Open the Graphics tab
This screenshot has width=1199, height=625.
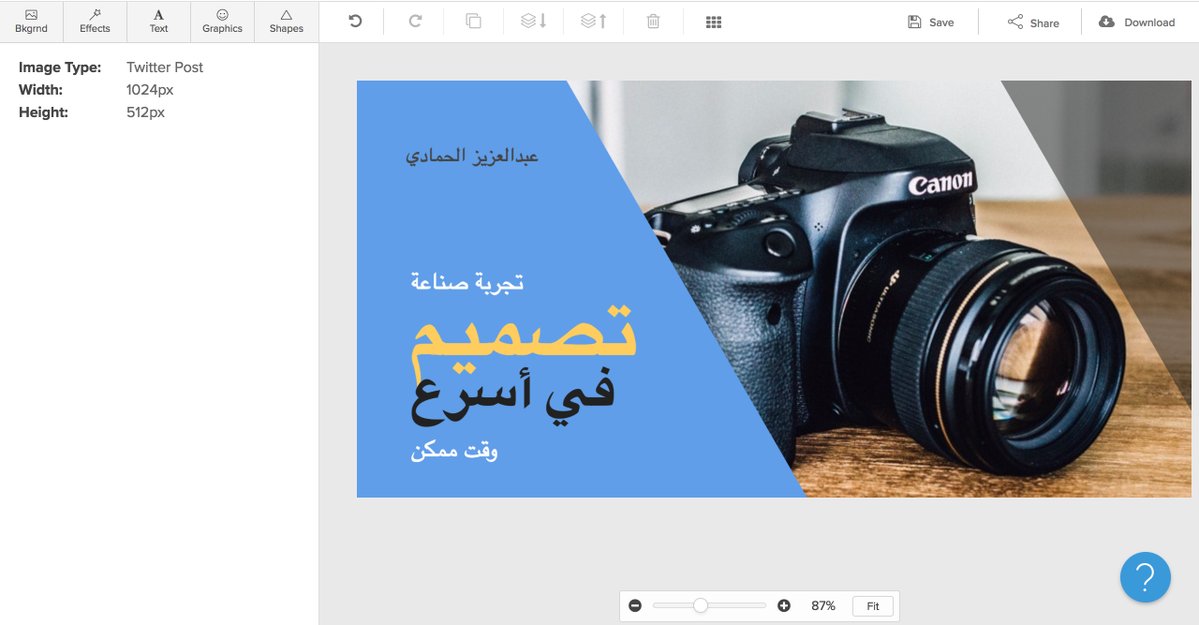pos(222,21)
